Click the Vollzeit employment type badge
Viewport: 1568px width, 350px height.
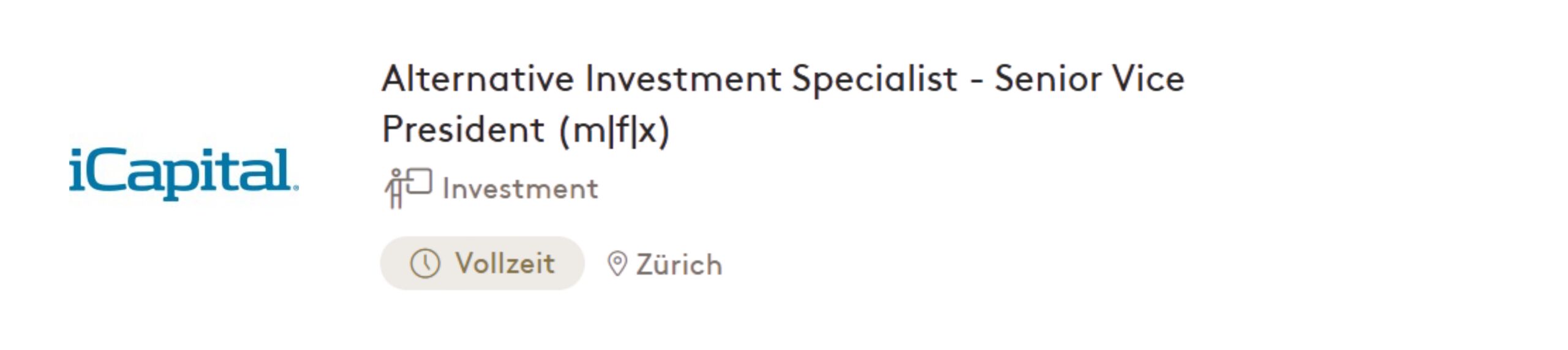click(x=482, y=264)
